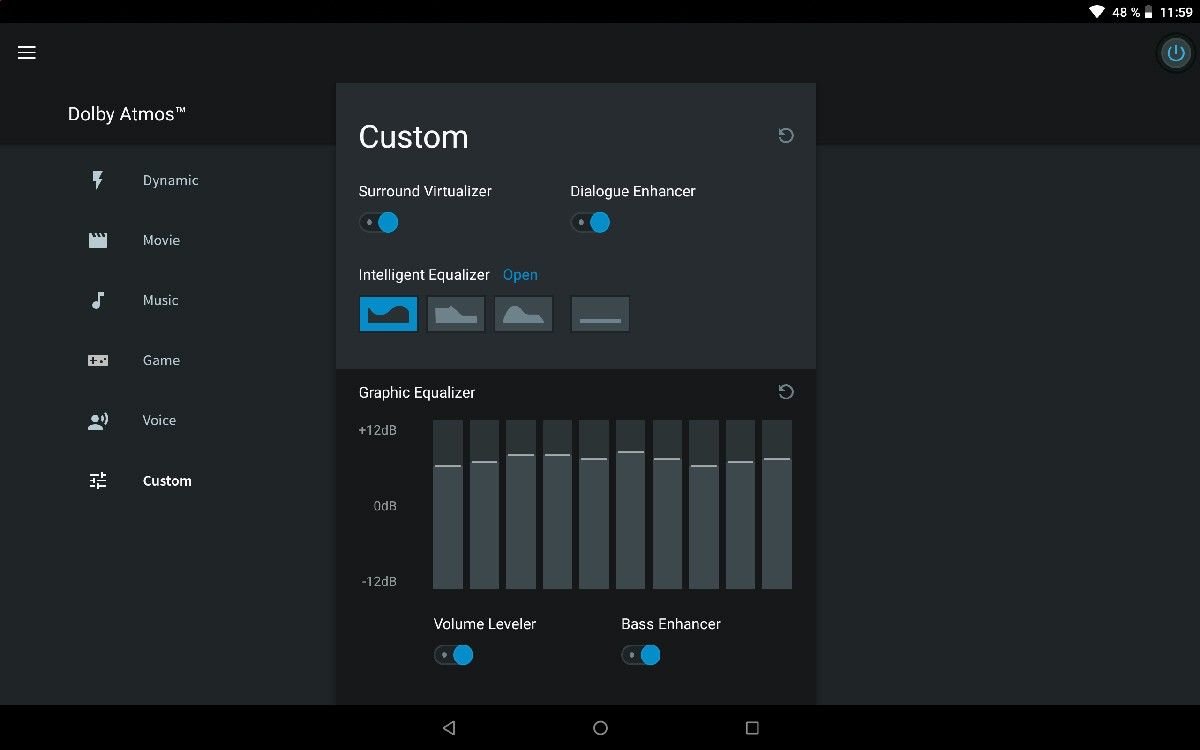The width and height of the screenshot is (1200, 750).
Task: Tap the Wi-Fi status icon
Action: click(1097, 12)
